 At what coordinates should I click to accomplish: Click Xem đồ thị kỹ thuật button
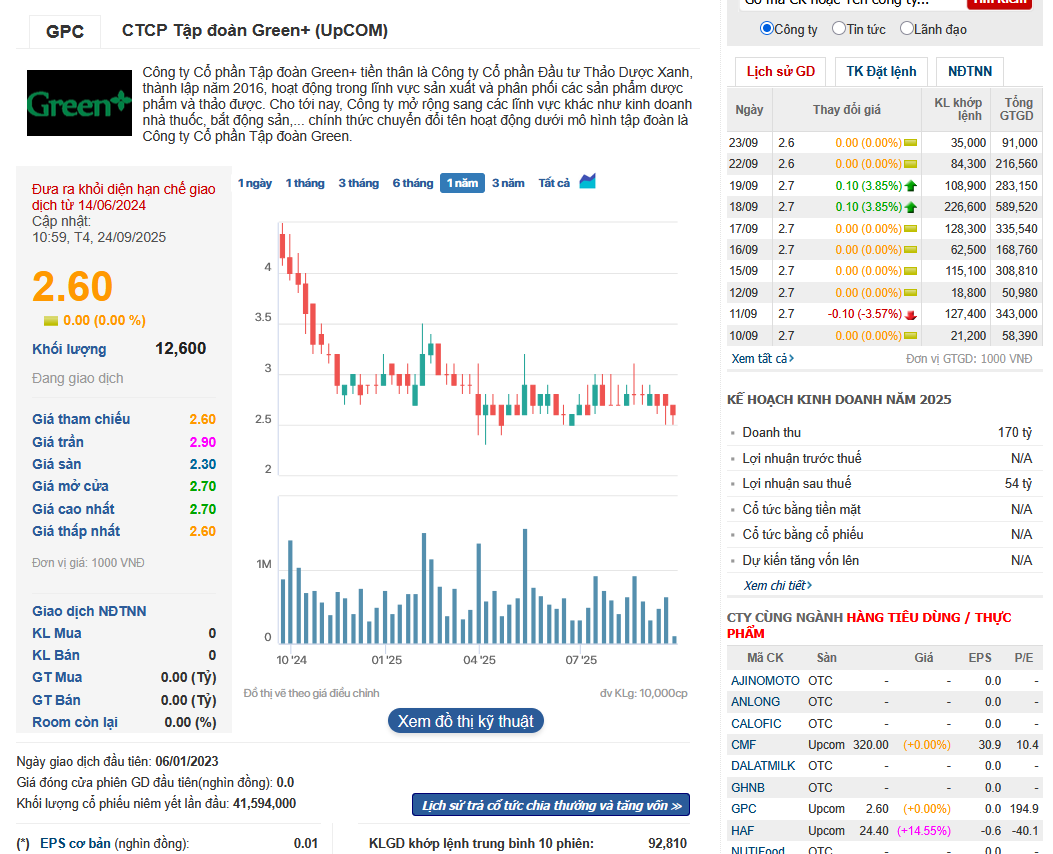[465, 721]
